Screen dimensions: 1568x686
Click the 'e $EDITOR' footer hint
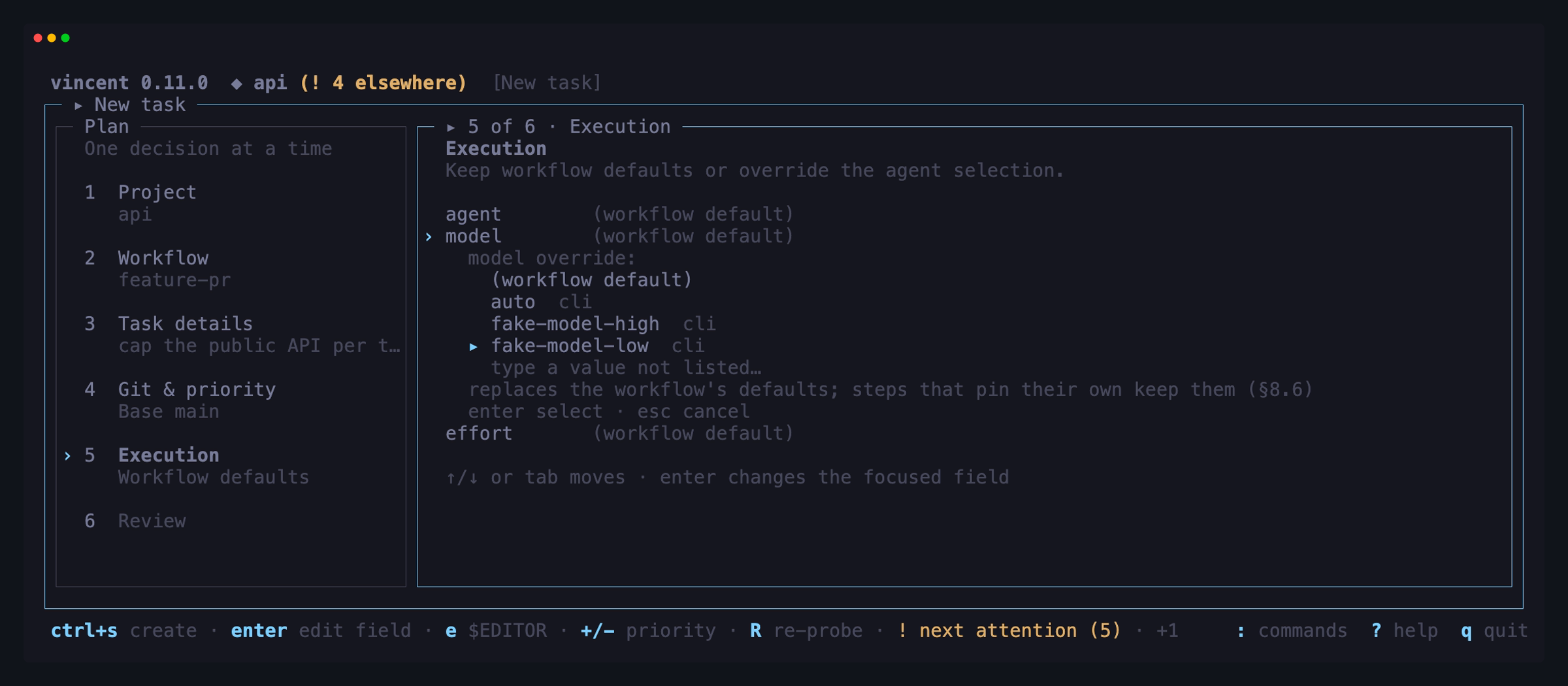click(x=496, y=630)
